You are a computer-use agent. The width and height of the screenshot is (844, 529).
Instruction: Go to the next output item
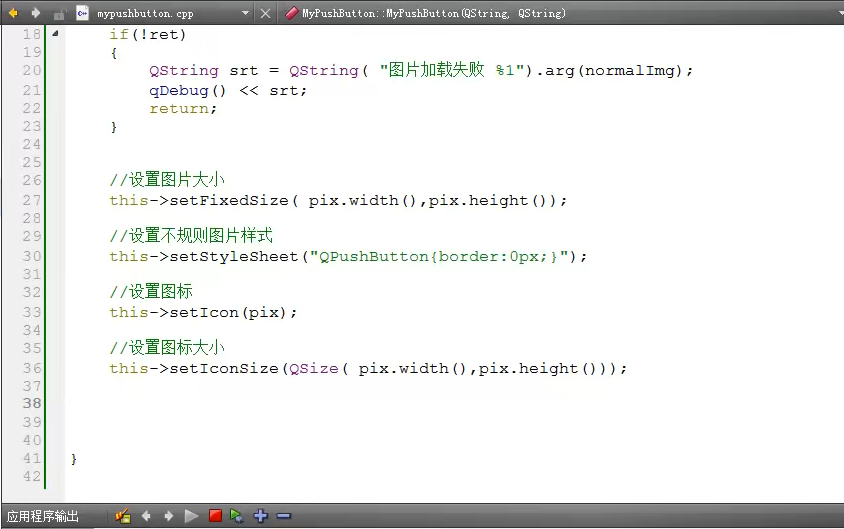point(168,516)
